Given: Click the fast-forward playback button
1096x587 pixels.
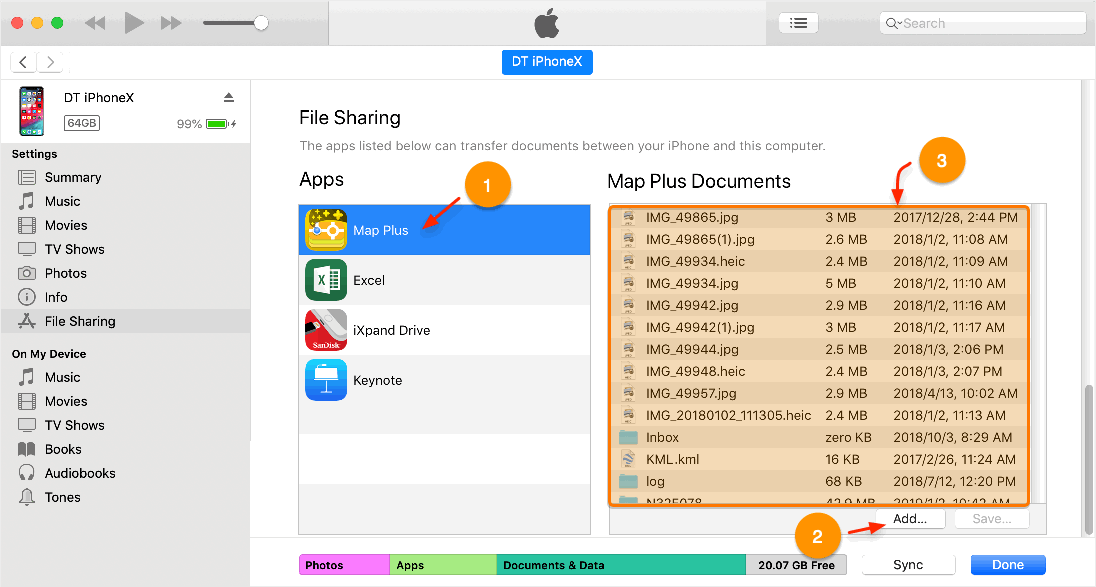Looking at the screenshot, I should tap(171, 23).
